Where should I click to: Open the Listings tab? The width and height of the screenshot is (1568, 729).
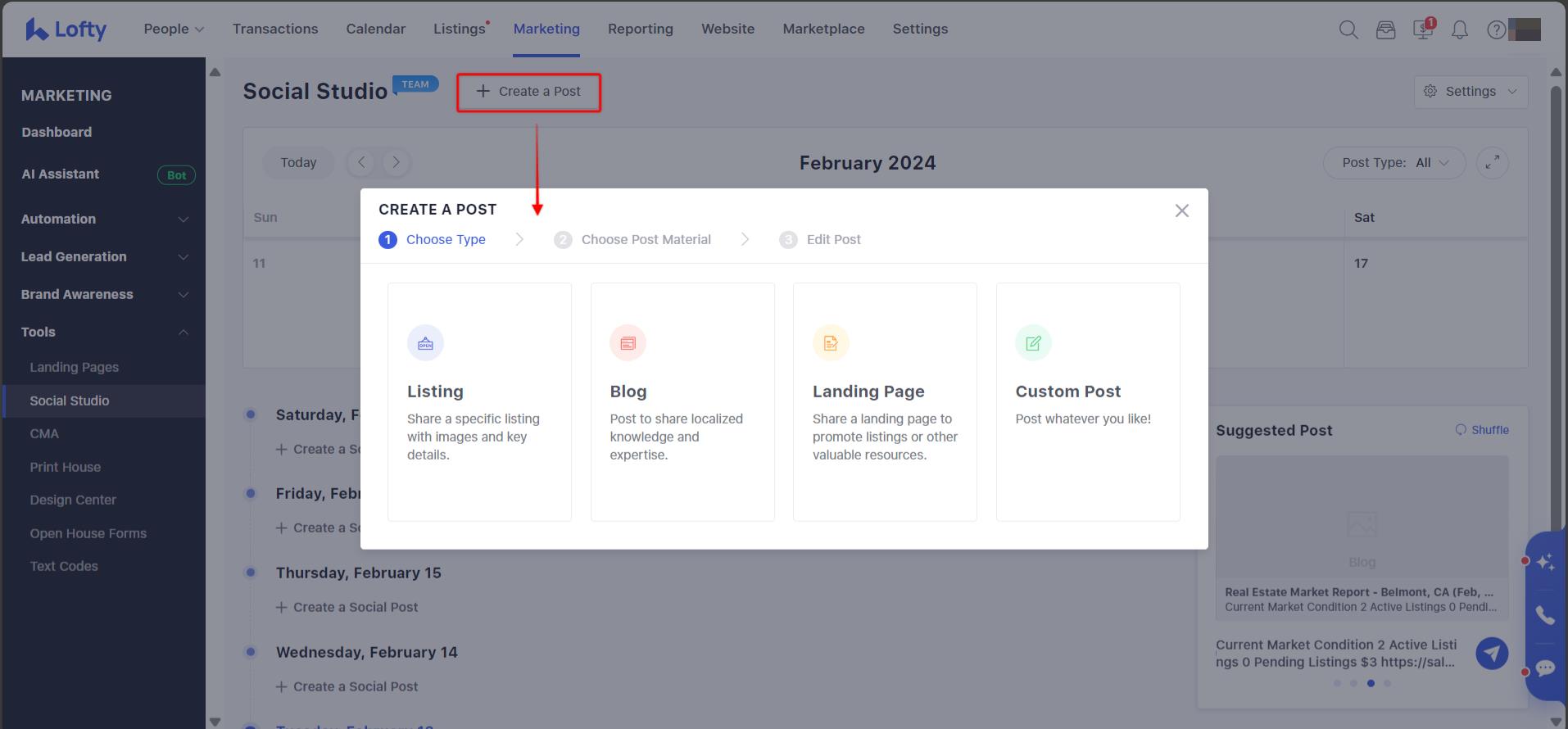pyautogui.click(x=460, y=29)
